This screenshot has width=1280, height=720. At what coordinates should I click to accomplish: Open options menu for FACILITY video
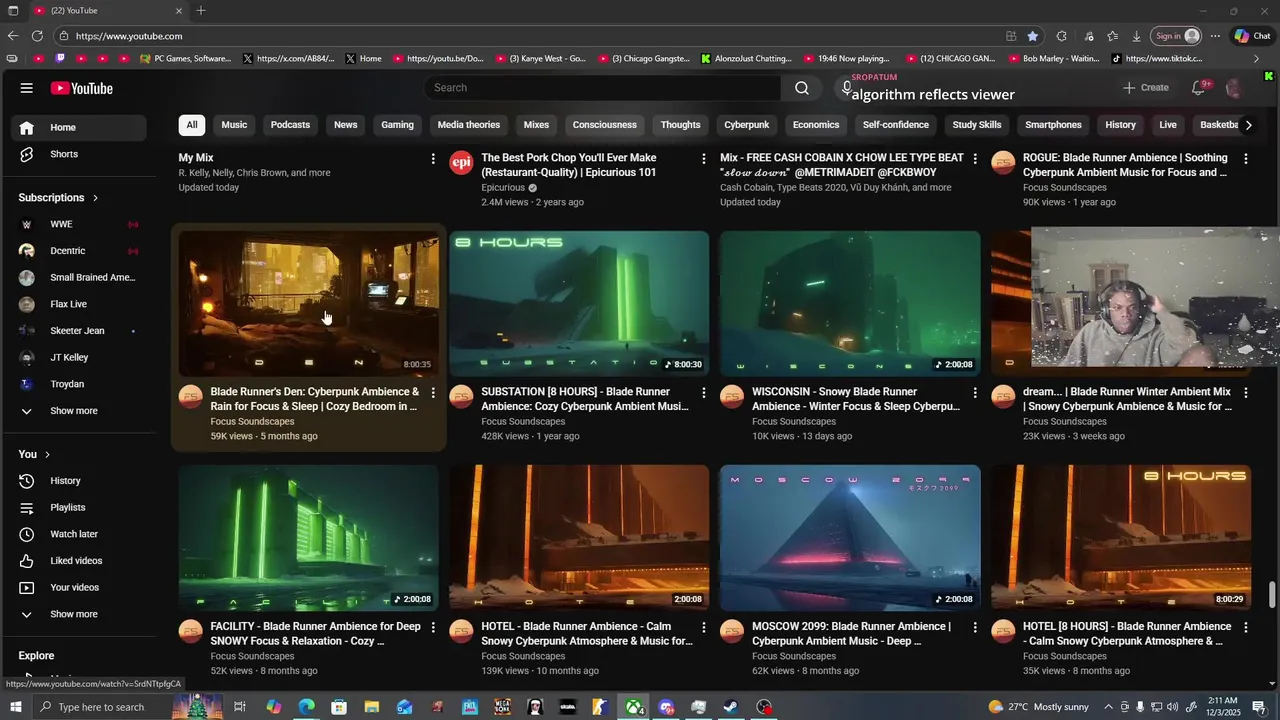coord(433,627)
